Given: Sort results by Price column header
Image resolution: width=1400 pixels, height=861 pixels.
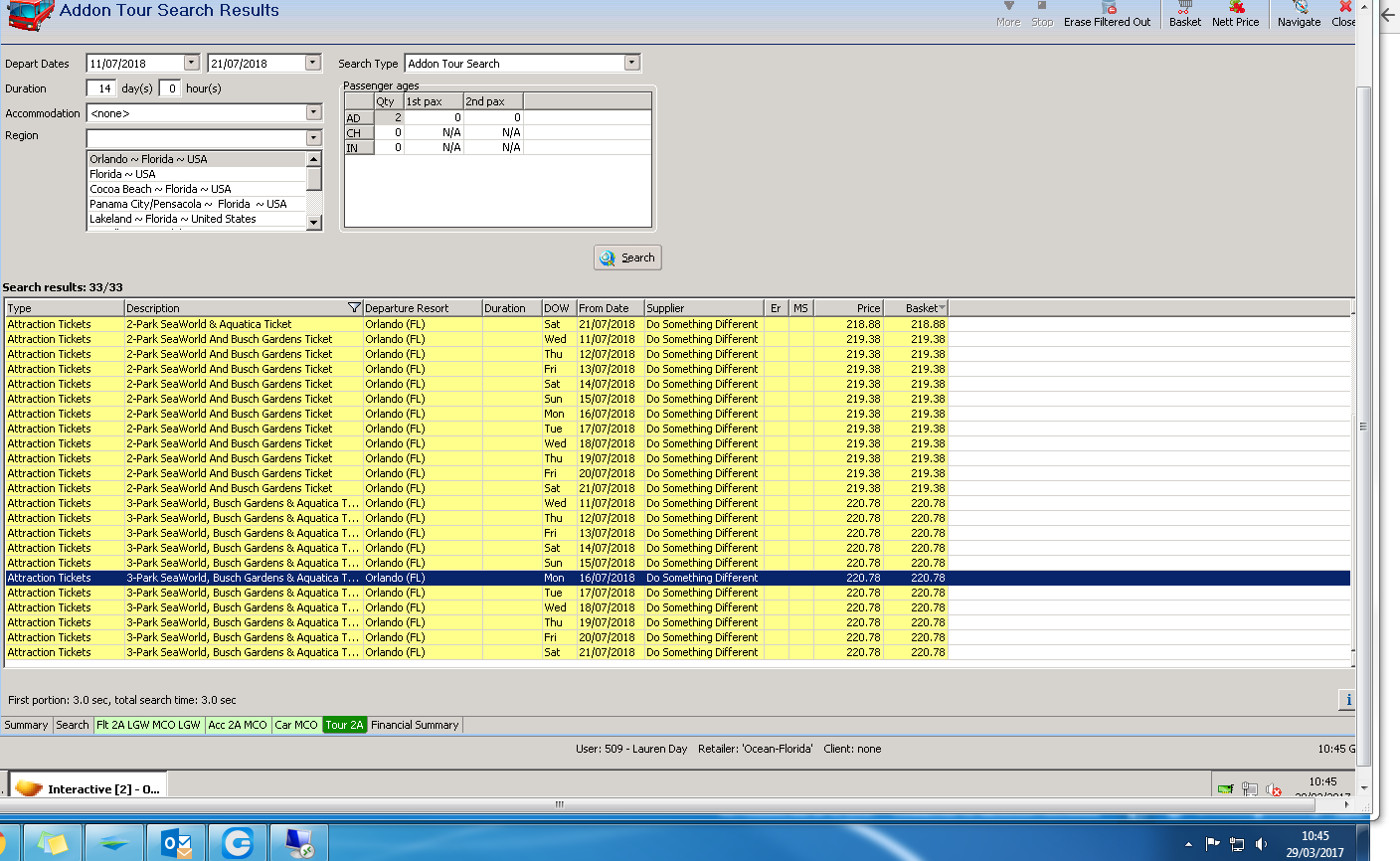Looking at the screenshot, I should (x=848, y=308).
